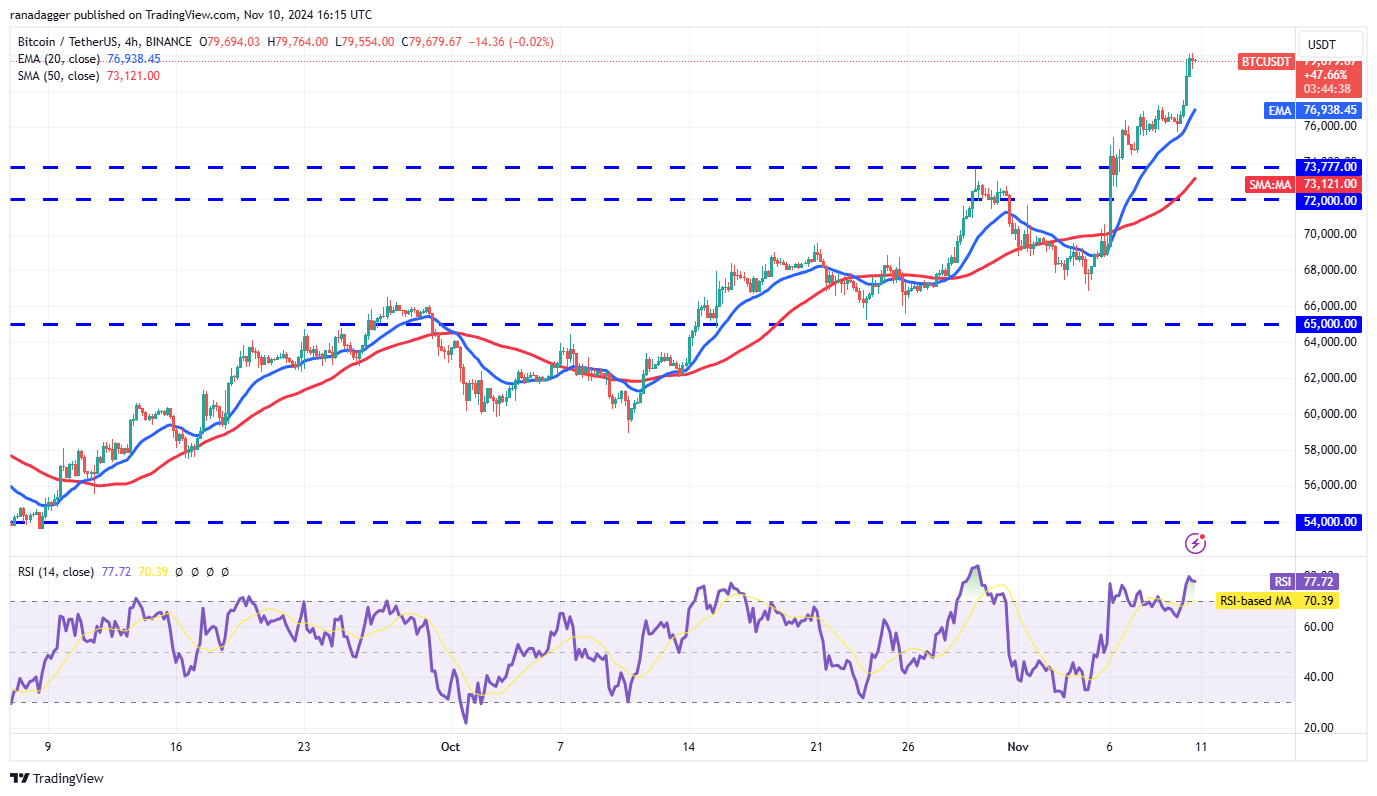The image size is (1377, 796).
Task: Click the 72,000.00 blue price tag
Action: [1329, 201]
